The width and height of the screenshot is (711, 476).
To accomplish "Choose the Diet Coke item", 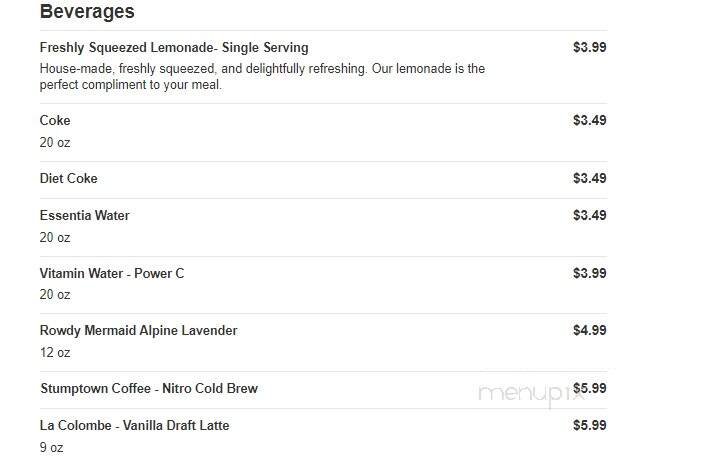I will pos(68,178).
